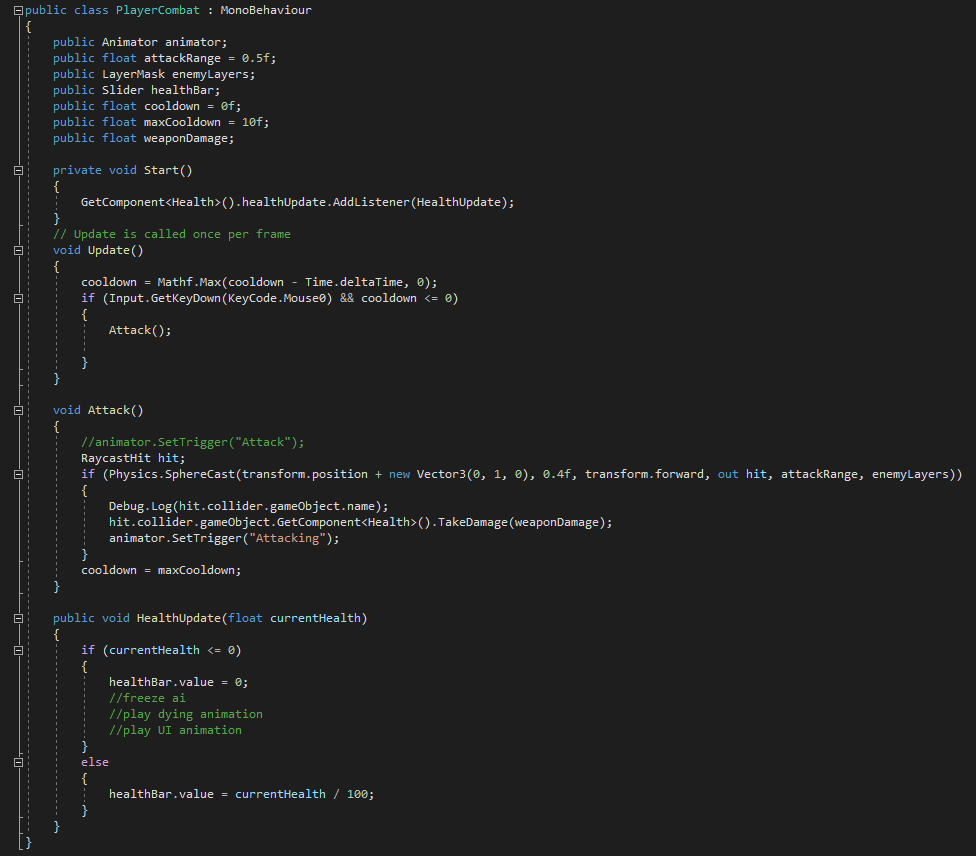Collapse the Update() method fold marker
The width and height of the screenshot is (976, 856).
19,250
